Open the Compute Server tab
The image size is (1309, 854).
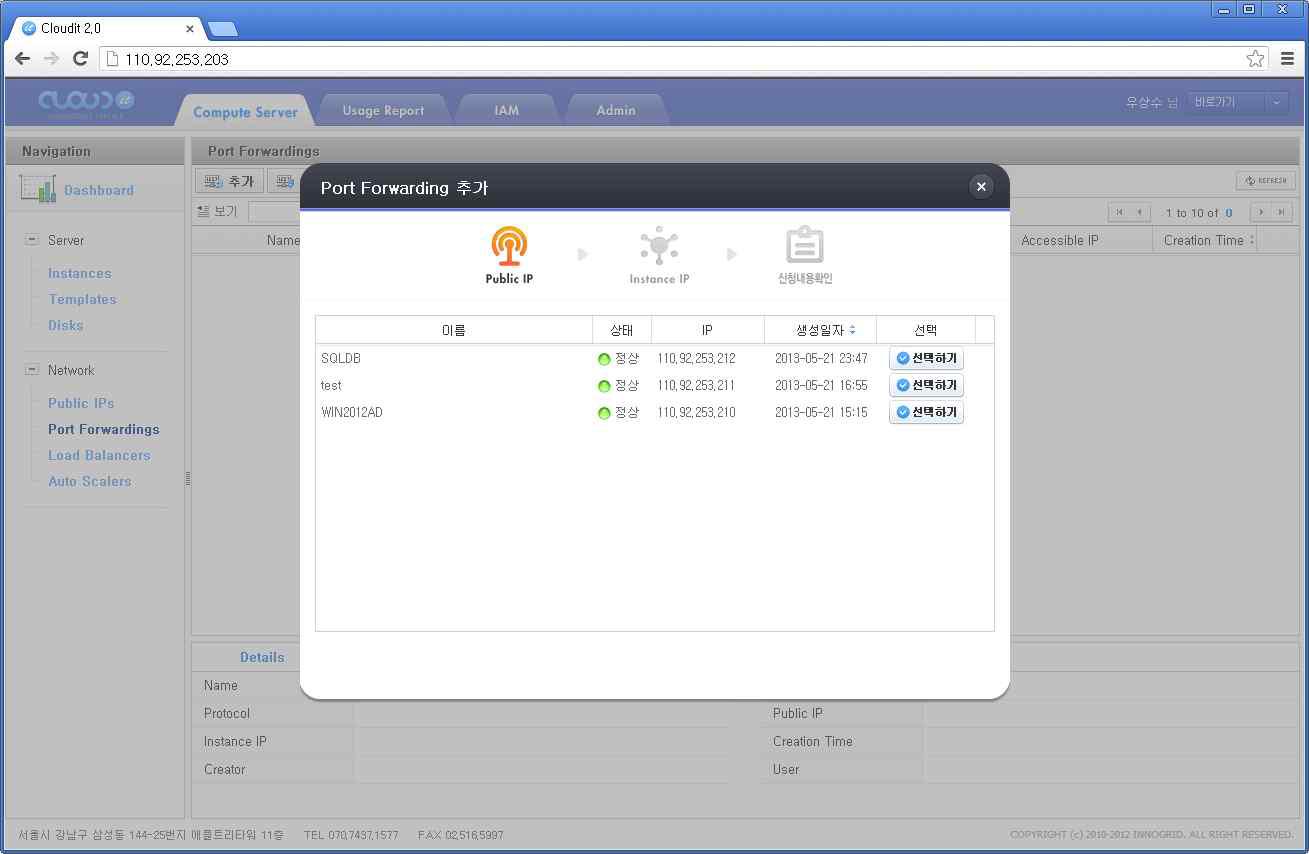coord(245,111)
